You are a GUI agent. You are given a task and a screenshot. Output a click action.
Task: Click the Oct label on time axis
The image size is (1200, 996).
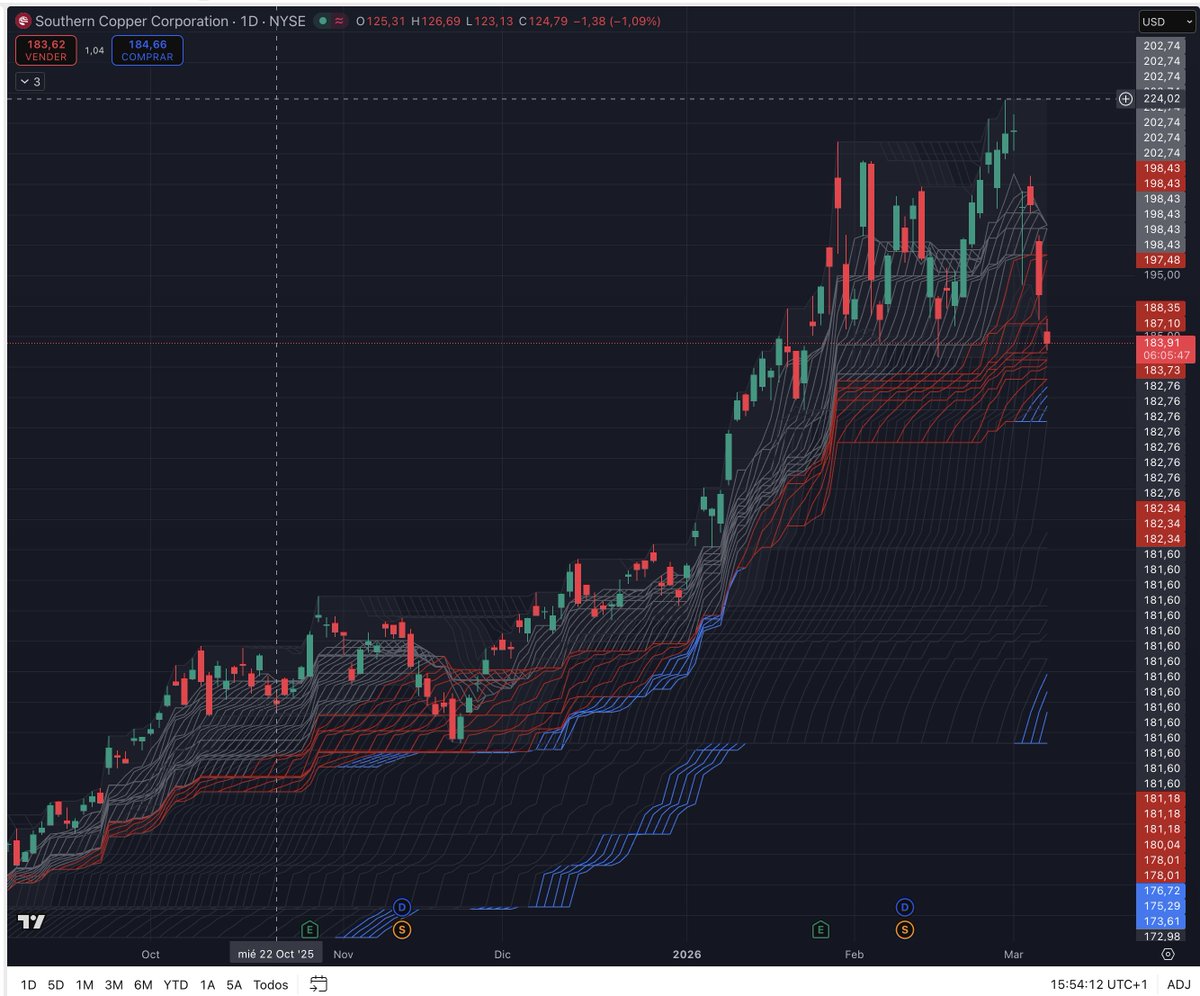pos(151,954)
